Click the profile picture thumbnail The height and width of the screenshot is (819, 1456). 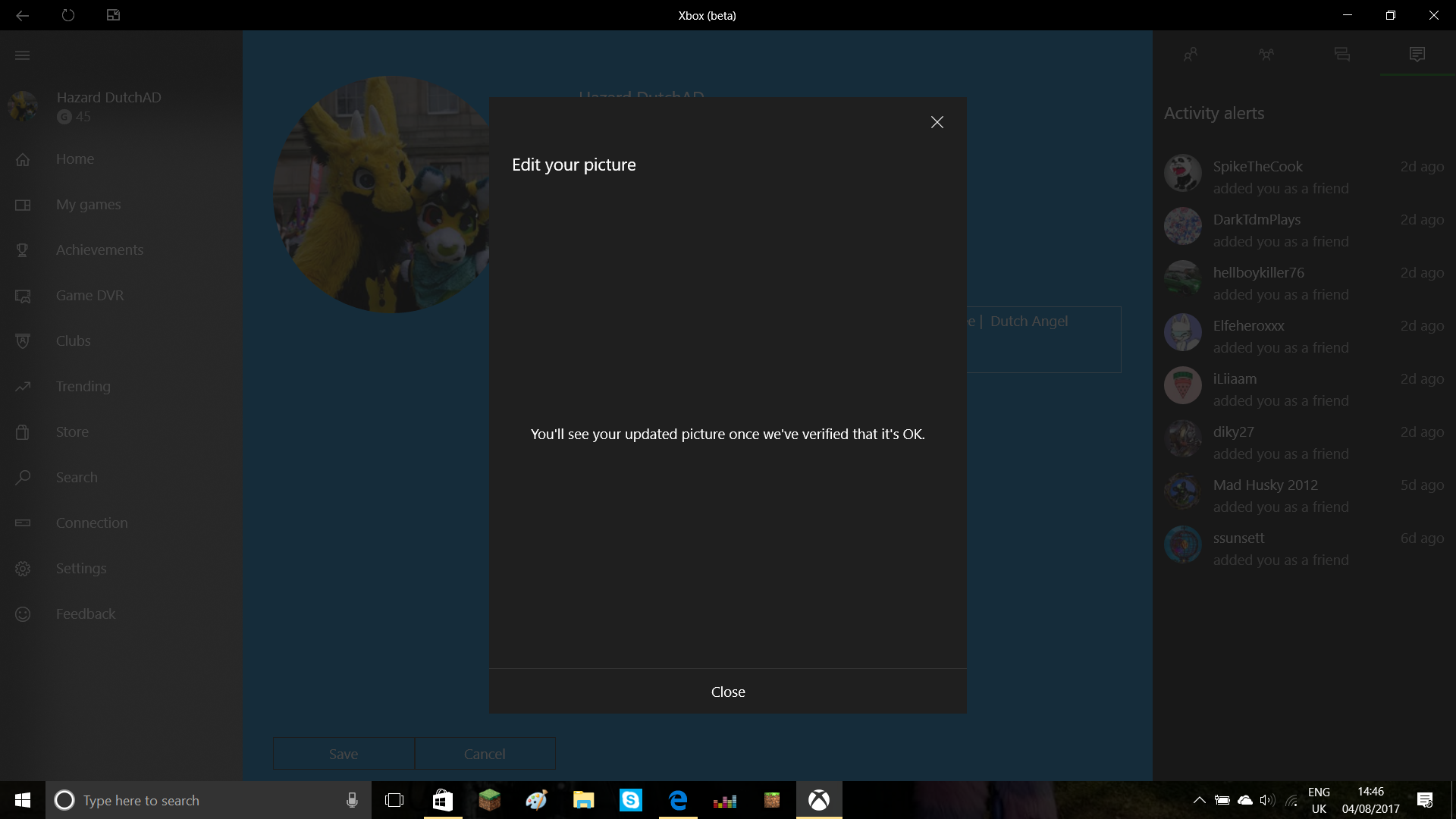click(23, 106)
